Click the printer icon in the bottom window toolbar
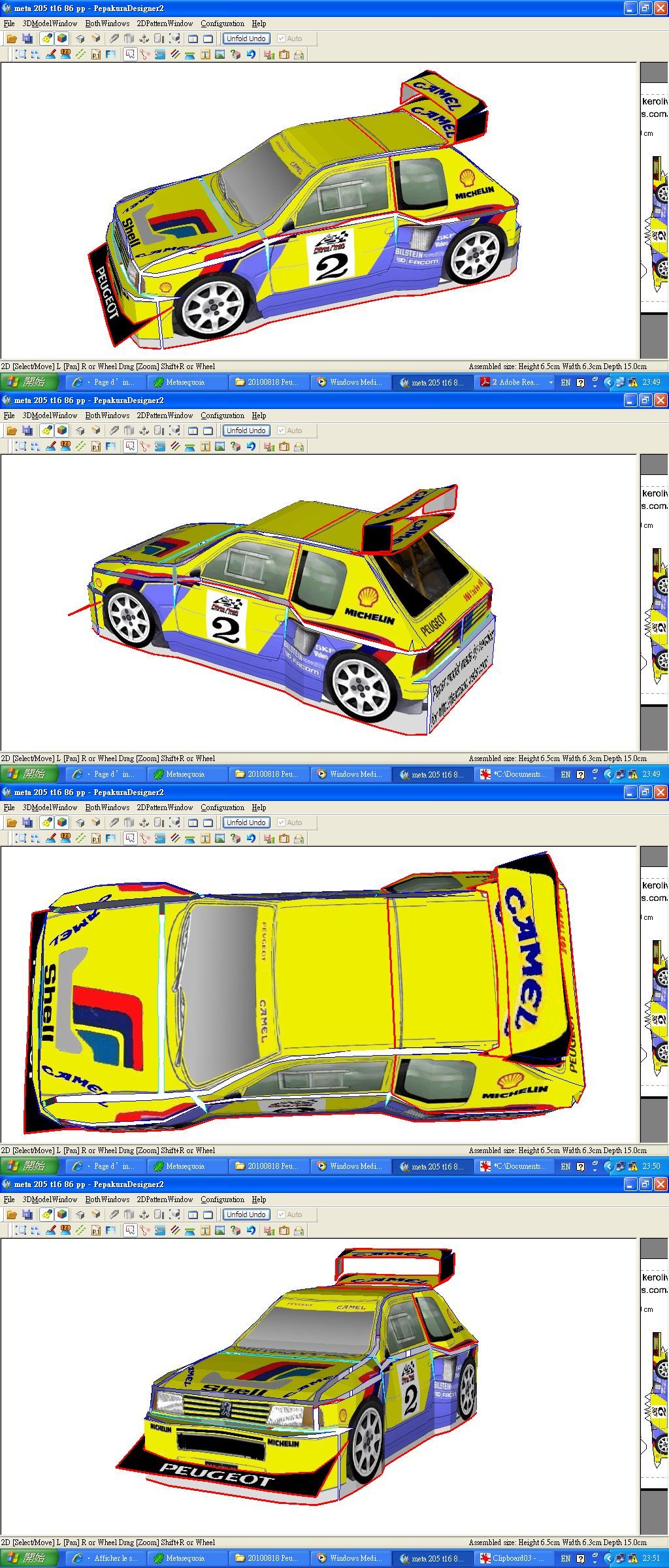669x1568 pixels. (x=299, y=1231)
